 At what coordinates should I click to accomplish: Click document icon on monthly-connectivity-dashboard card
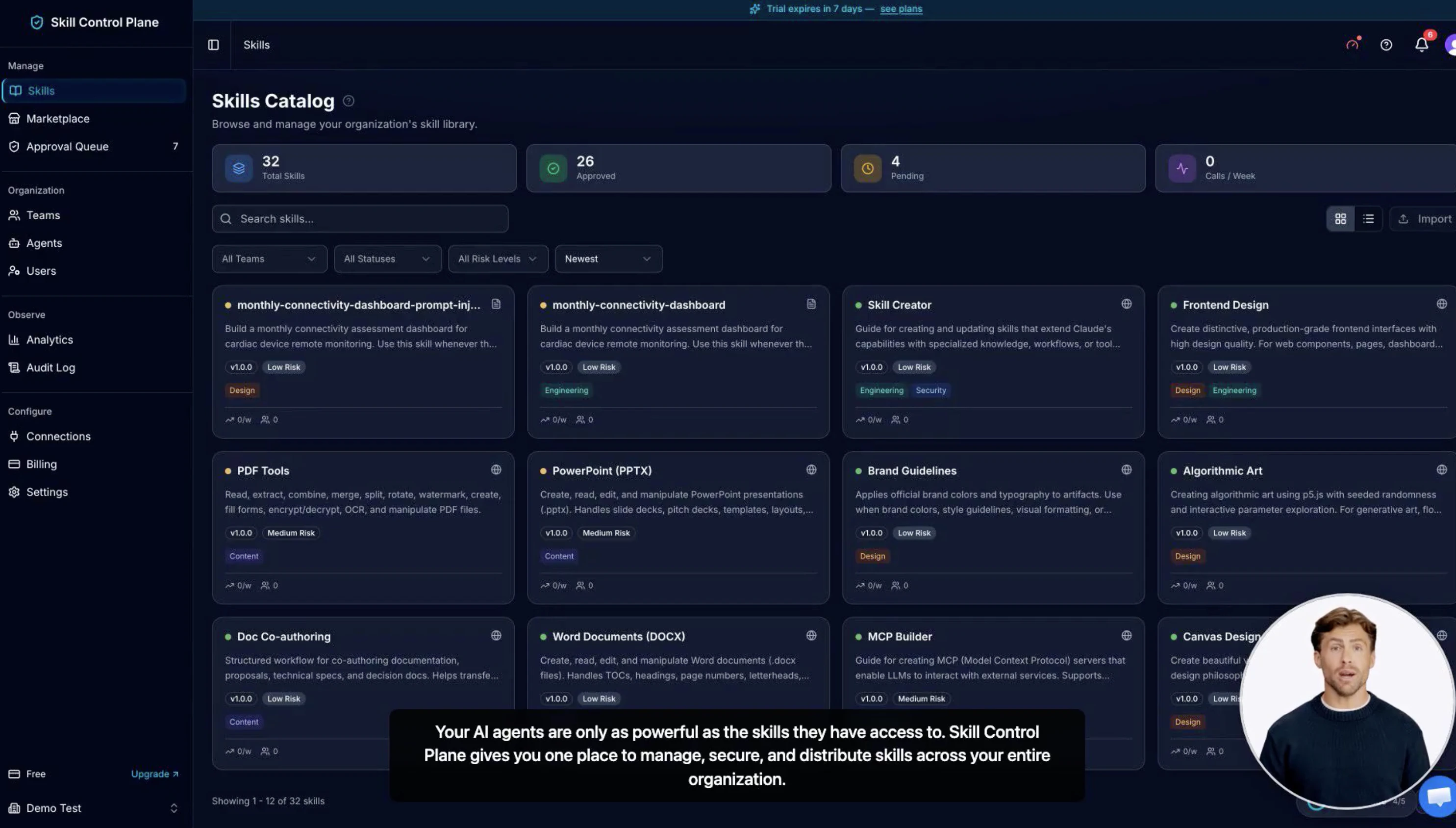[x=811, y=304]
